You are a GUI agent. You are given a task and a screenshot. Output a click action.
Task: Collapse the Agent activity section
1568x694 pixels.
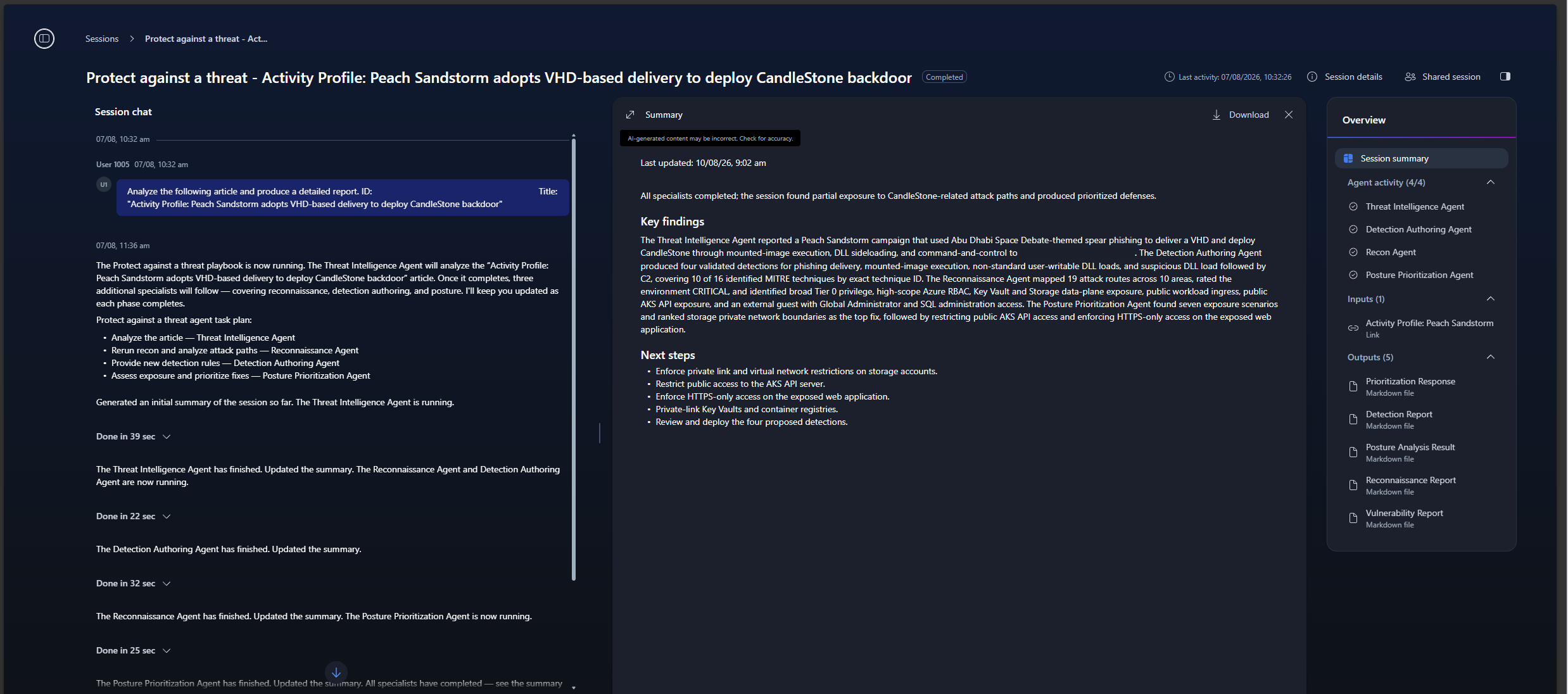point(1491,182)
